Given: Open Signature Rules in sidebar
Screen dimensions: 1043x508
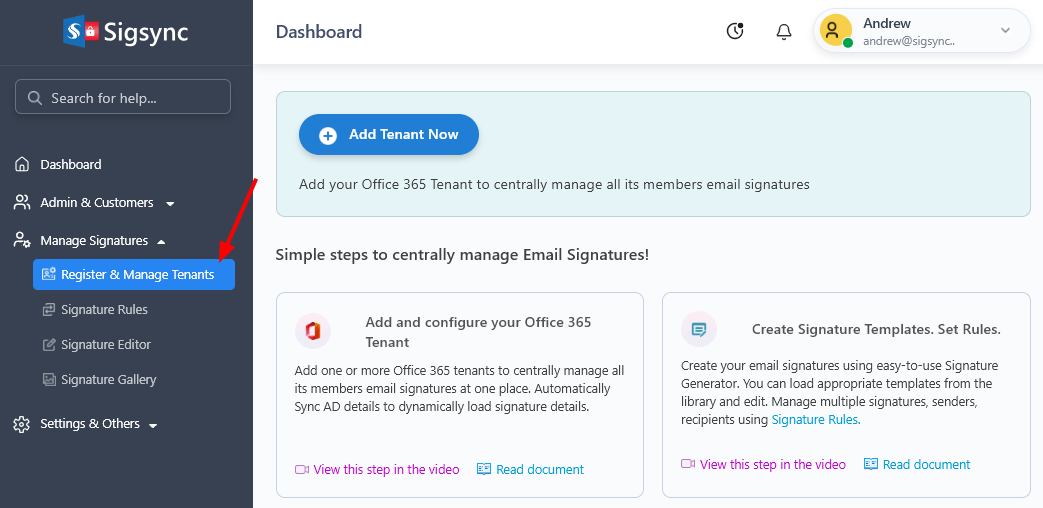Looking at the screenshot, I should coord(104,310).
